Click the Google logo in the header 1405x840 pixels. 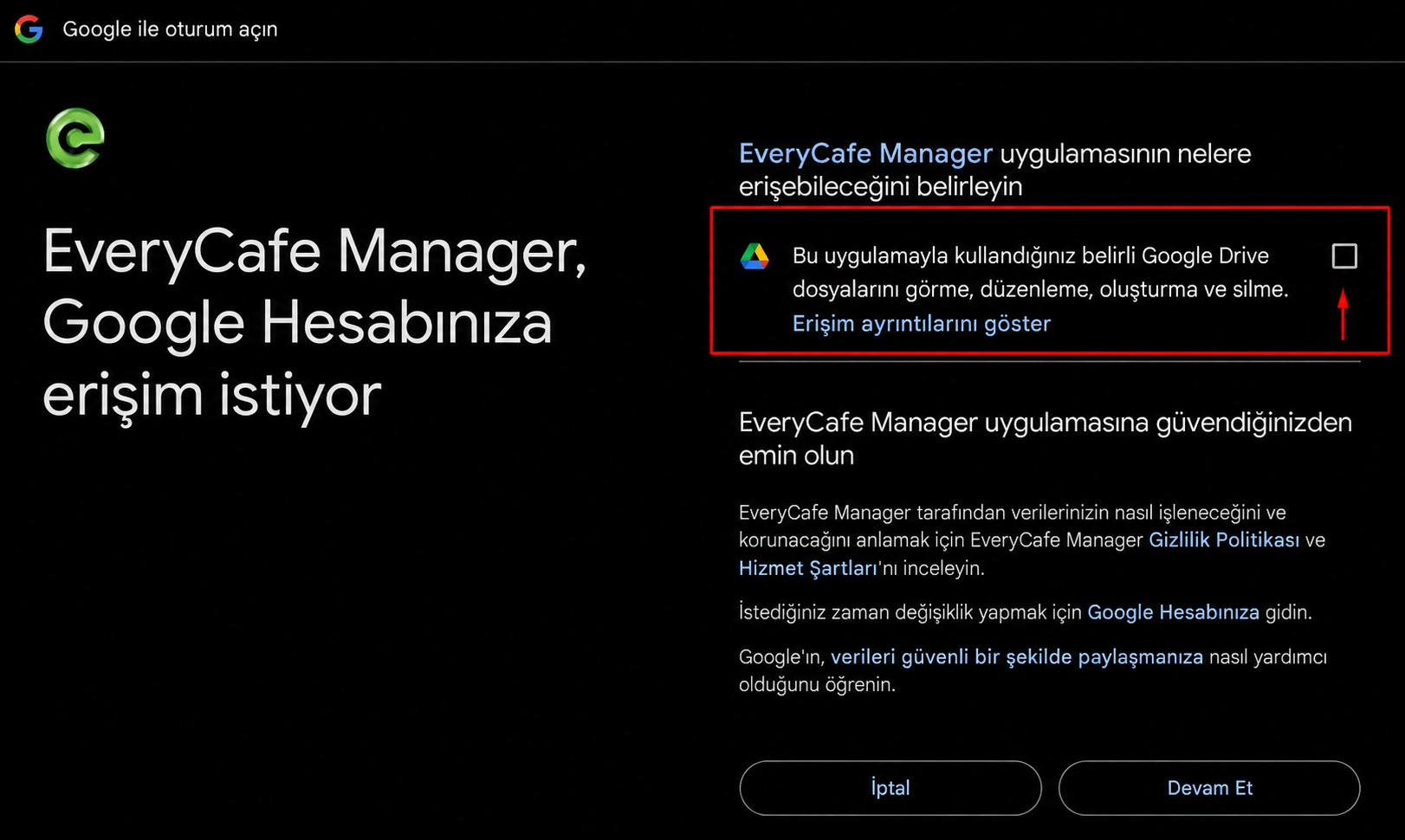click(29, 29)
